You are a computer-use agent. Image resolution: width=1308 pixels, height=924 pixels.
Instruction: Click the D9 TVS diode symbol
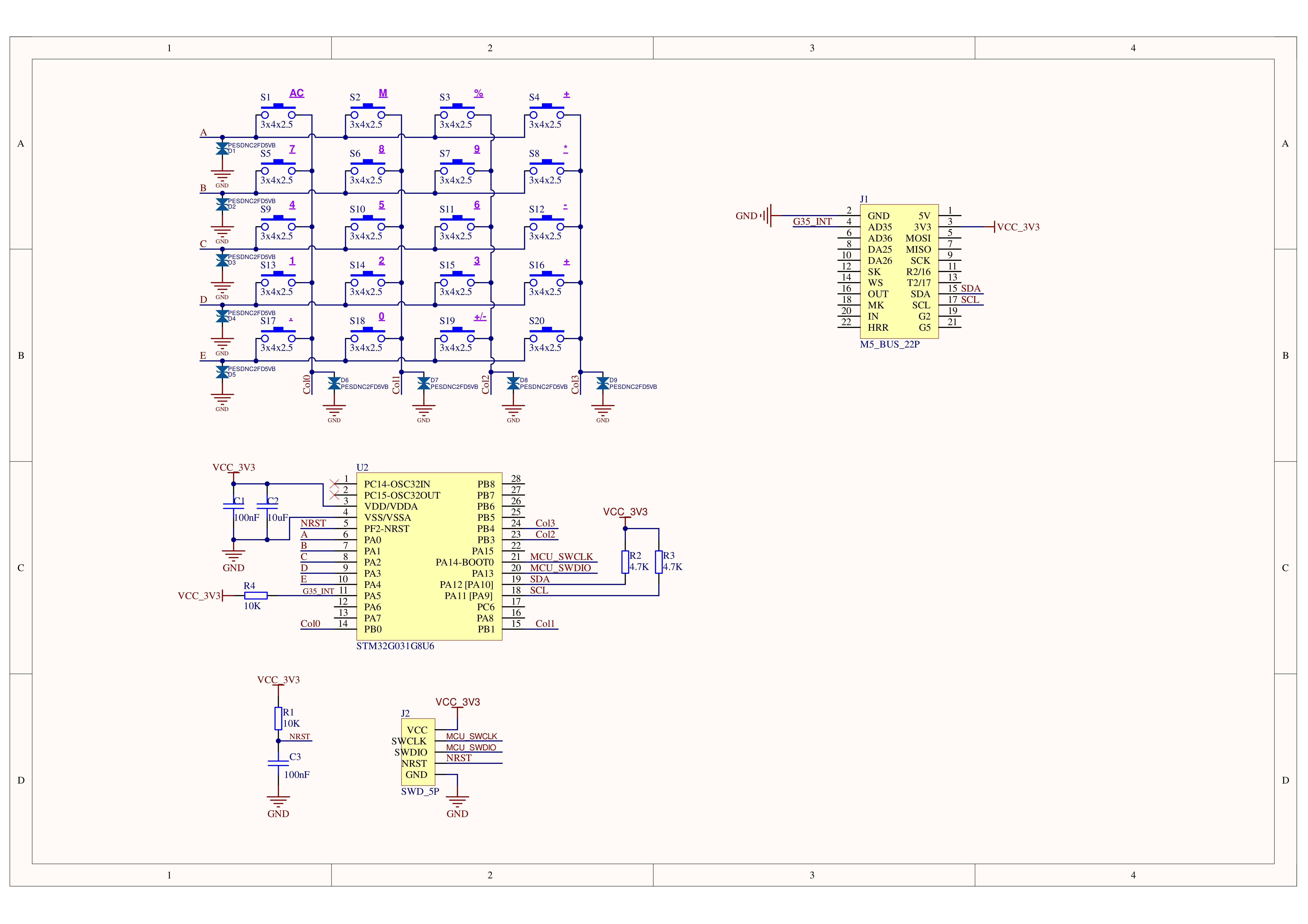pyautogui.click(x=603, y=383)
